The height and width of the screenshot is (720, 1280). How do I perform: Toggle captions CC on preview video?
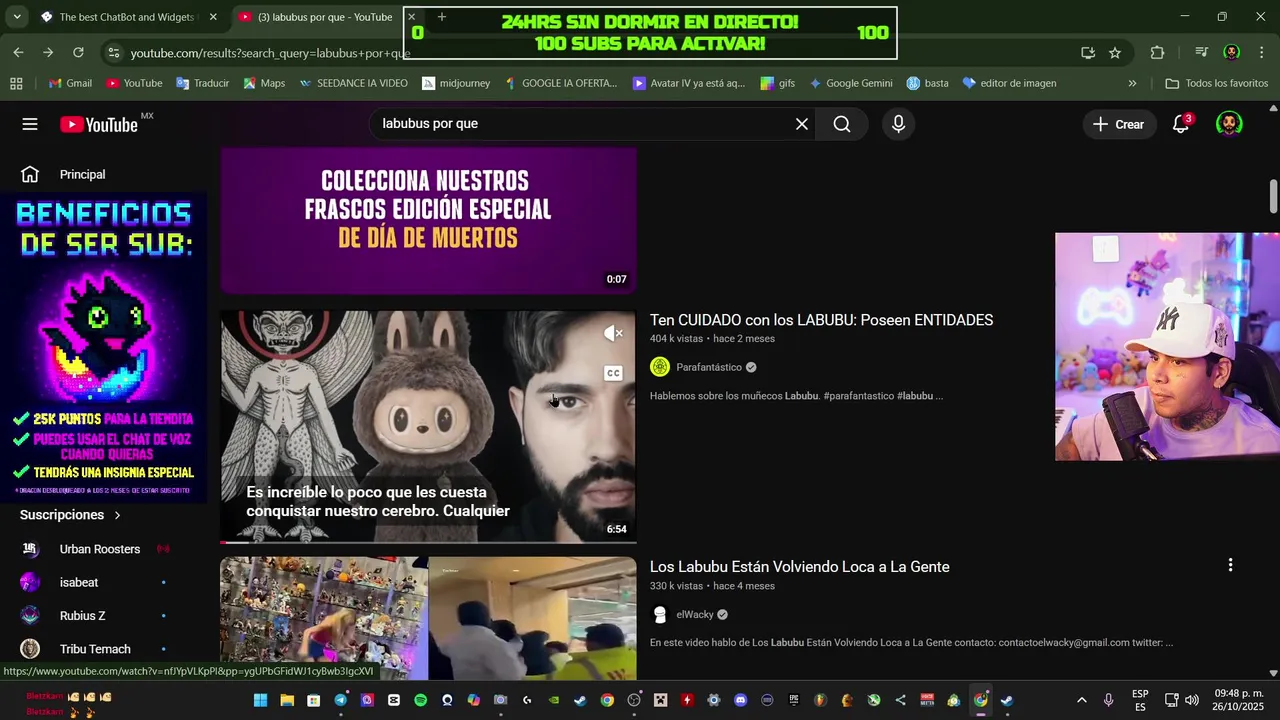[x=613, y=373]
